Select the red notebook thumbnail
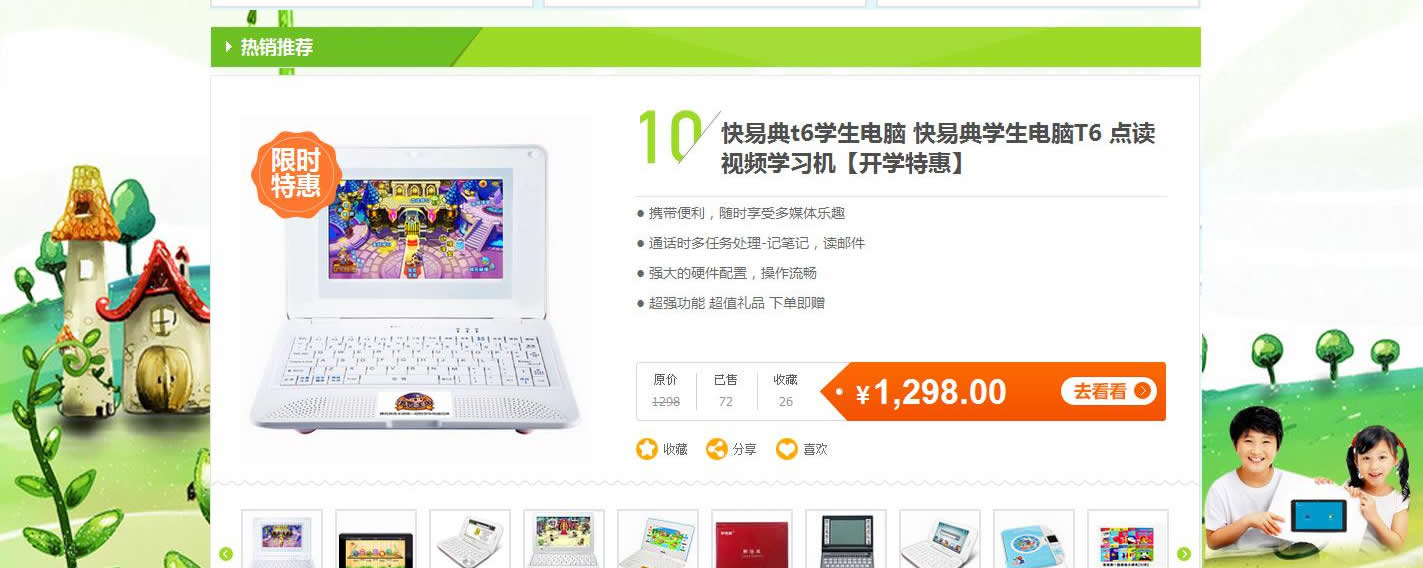 [x=751, y=538]
